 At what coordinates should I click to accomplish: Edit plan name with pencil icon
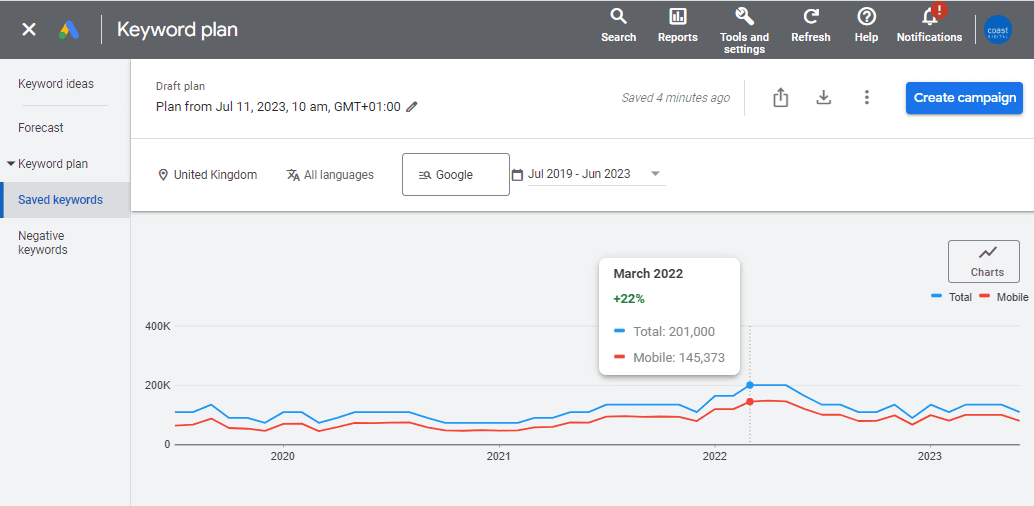[x=412, y=107]
